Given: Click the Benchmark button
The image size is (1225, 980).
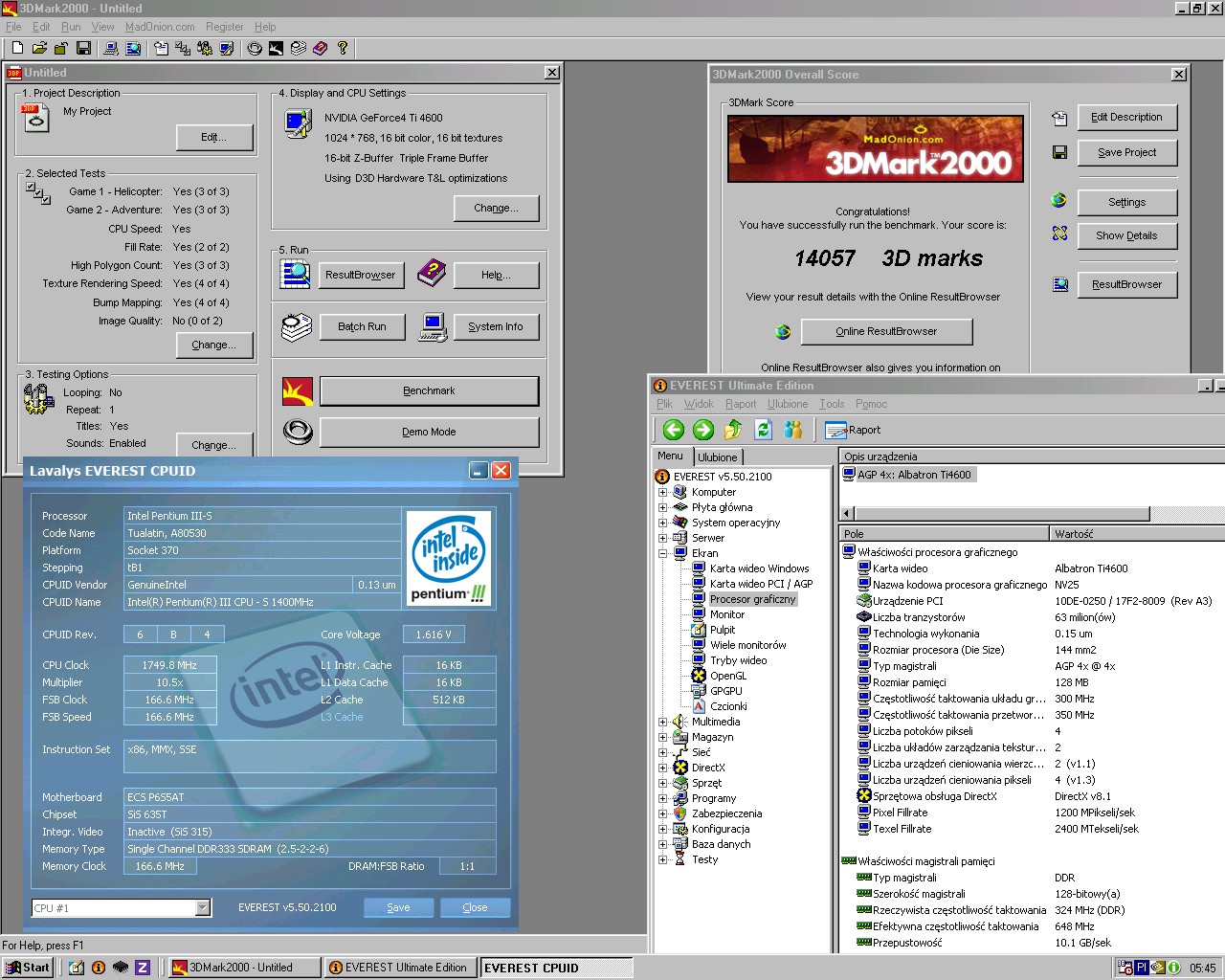Looking at the screenshot, I should pos(429,390).
